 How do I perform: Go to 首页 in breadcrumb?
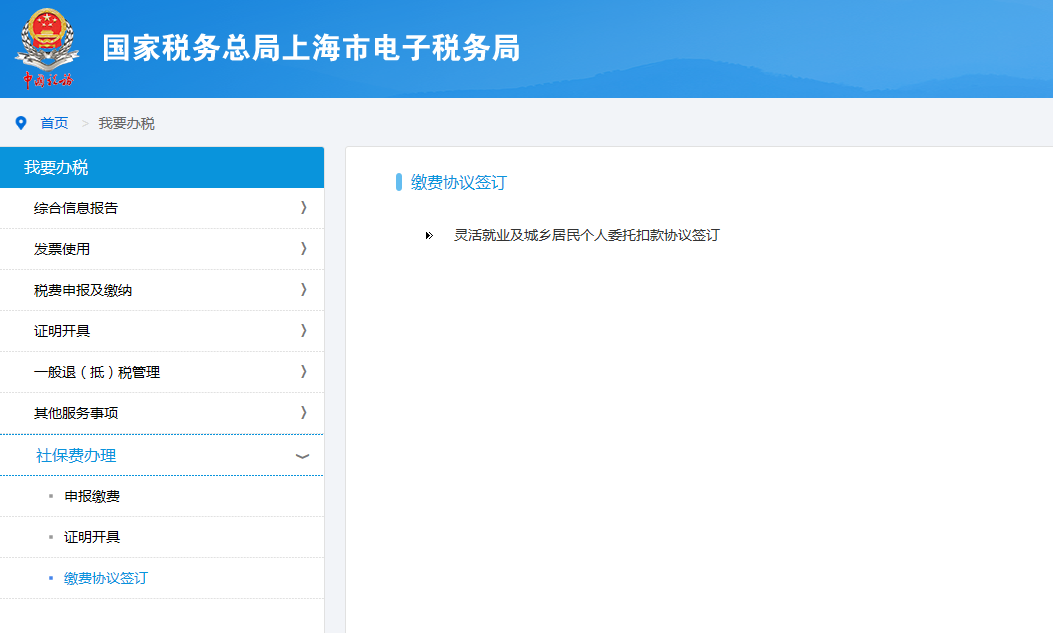click(x=54, y=123)
